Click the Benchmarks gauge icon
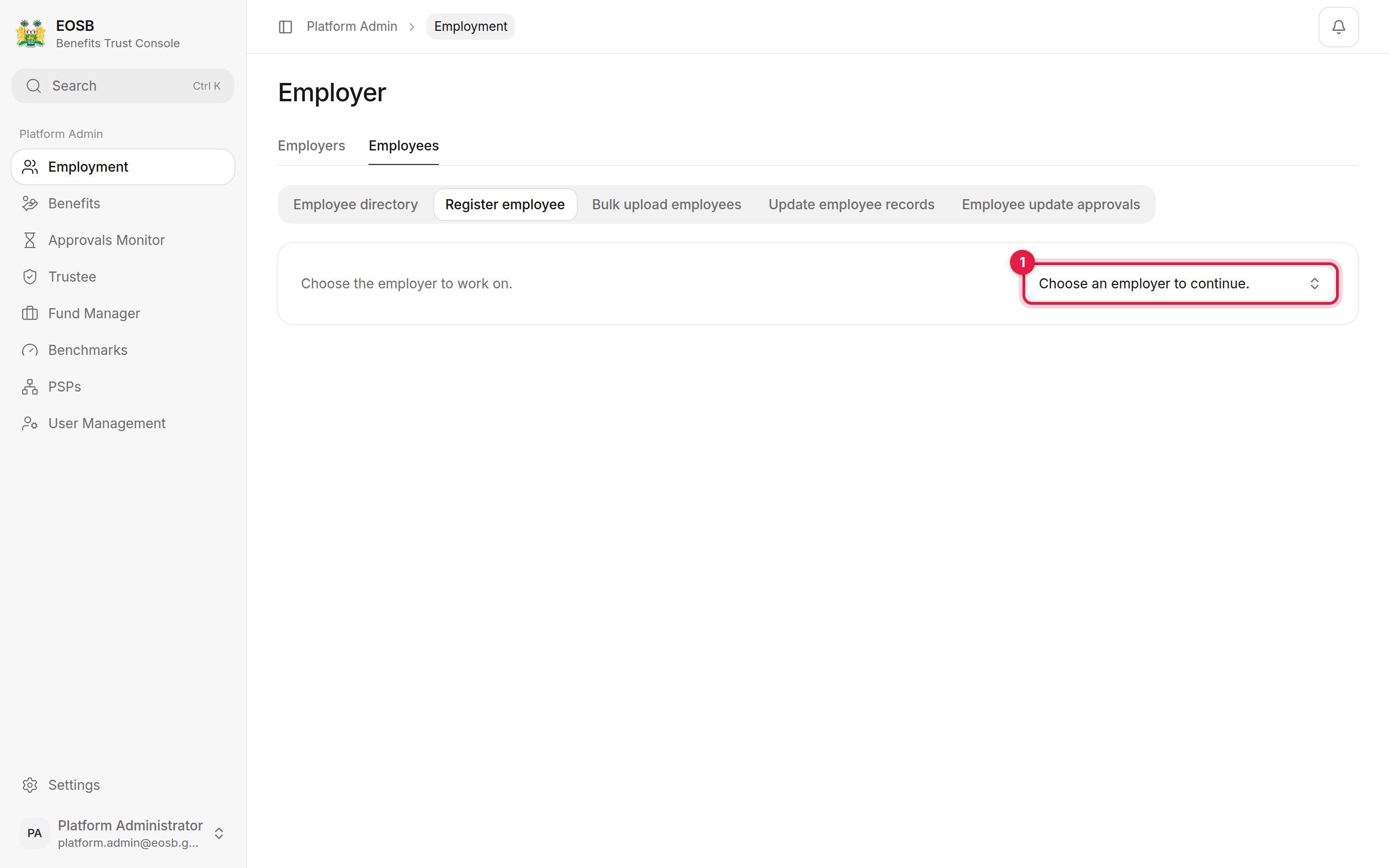 point(30,350)
